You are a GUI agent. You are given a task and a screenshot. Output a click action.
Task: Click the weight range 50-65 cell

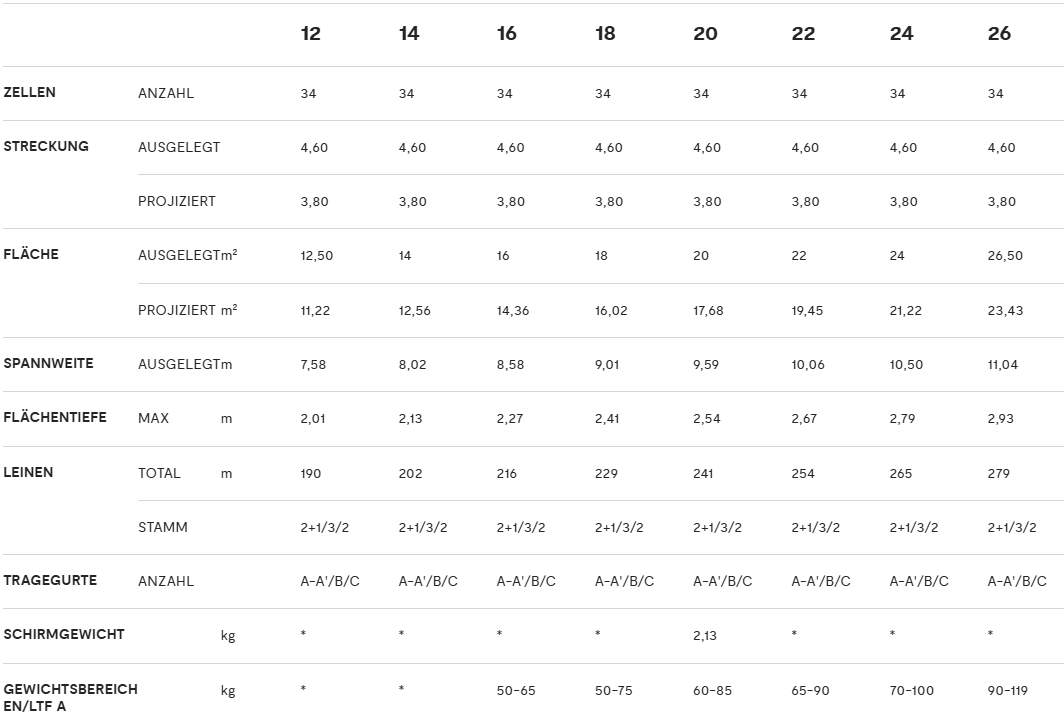coord(516,690)
